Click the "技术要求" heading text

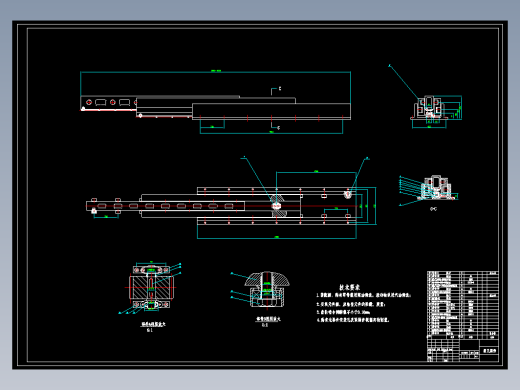click(349, 287)
